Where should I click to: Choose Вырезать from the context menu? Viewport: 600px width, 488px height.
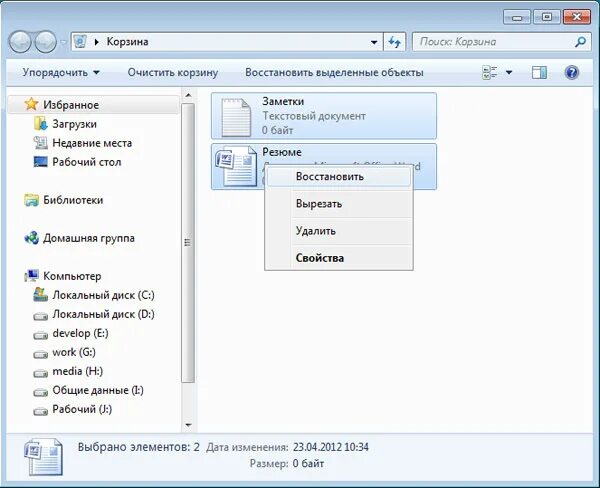[x=339, y=204]
